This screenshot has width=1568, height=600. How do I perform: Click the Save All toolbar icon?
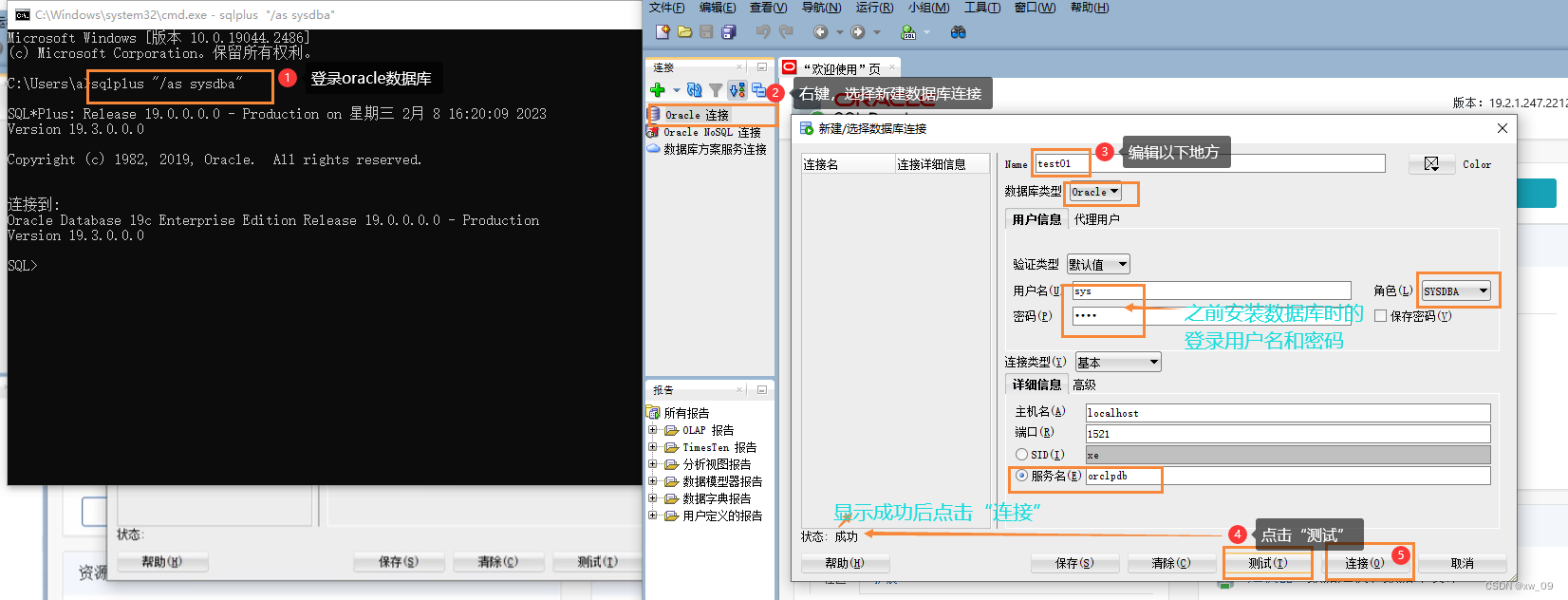tap(728, 32)
